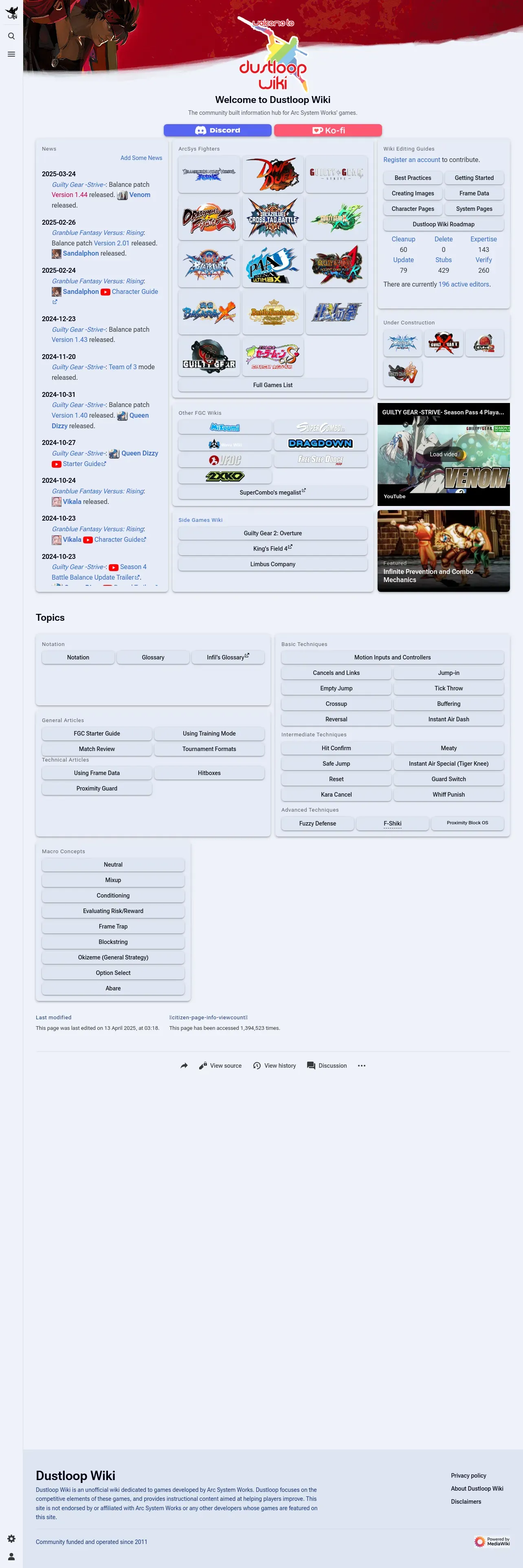Viewport: 523px width, 1568px height.
Task: Open Dragon Ball FighterZ game tile
Action: [x=209, y=218]
